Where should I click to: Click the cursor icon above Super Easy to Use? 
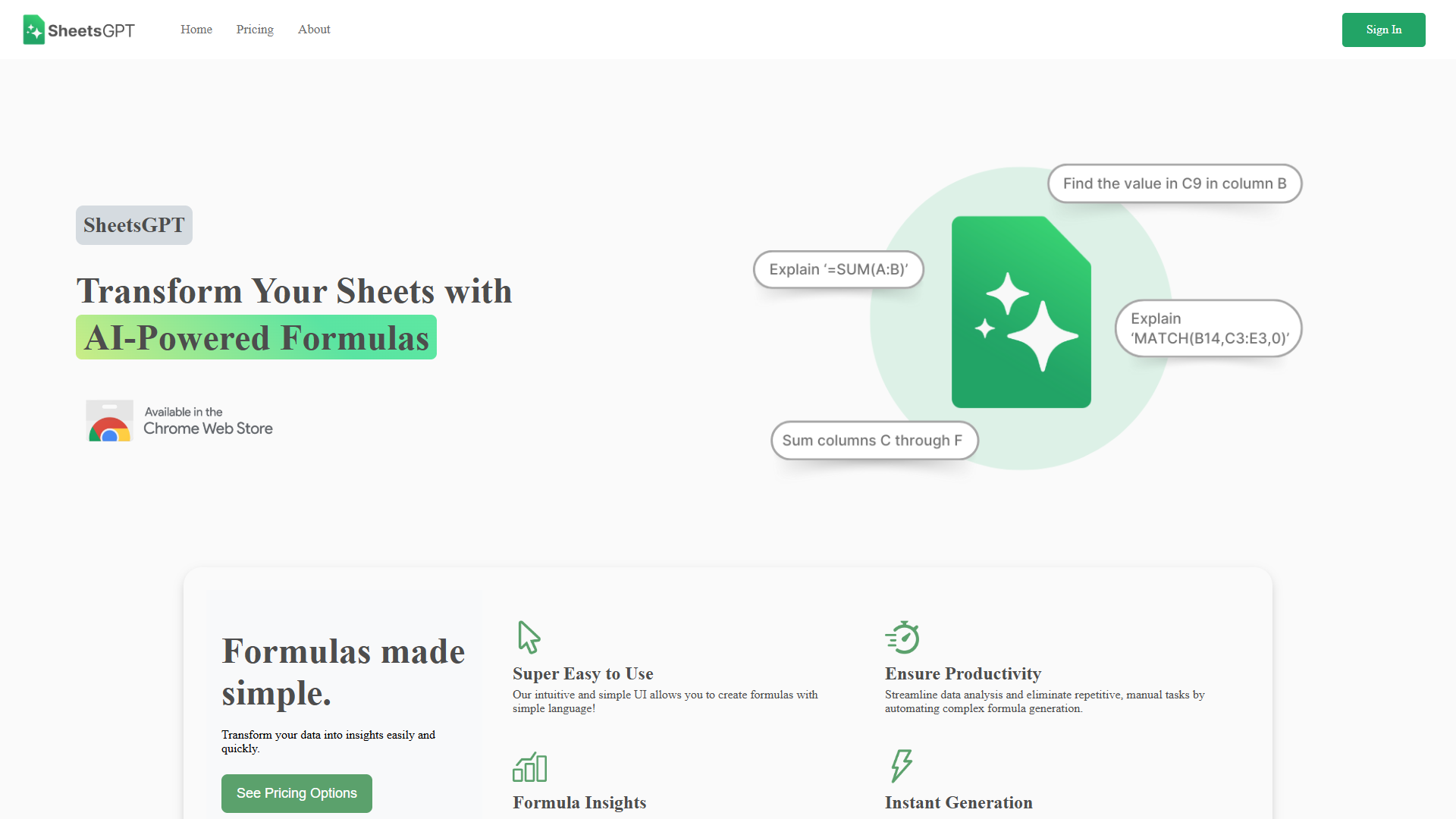[529, 637]
